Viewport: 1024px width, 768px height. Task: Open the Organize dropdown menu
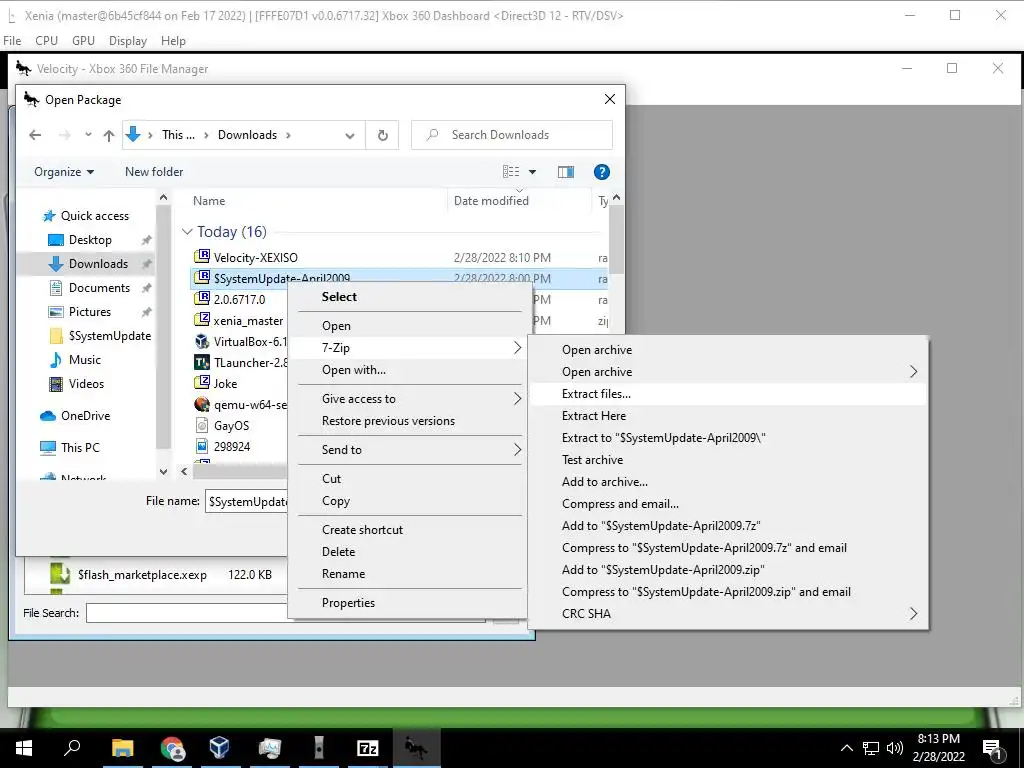tap(64, 172)
